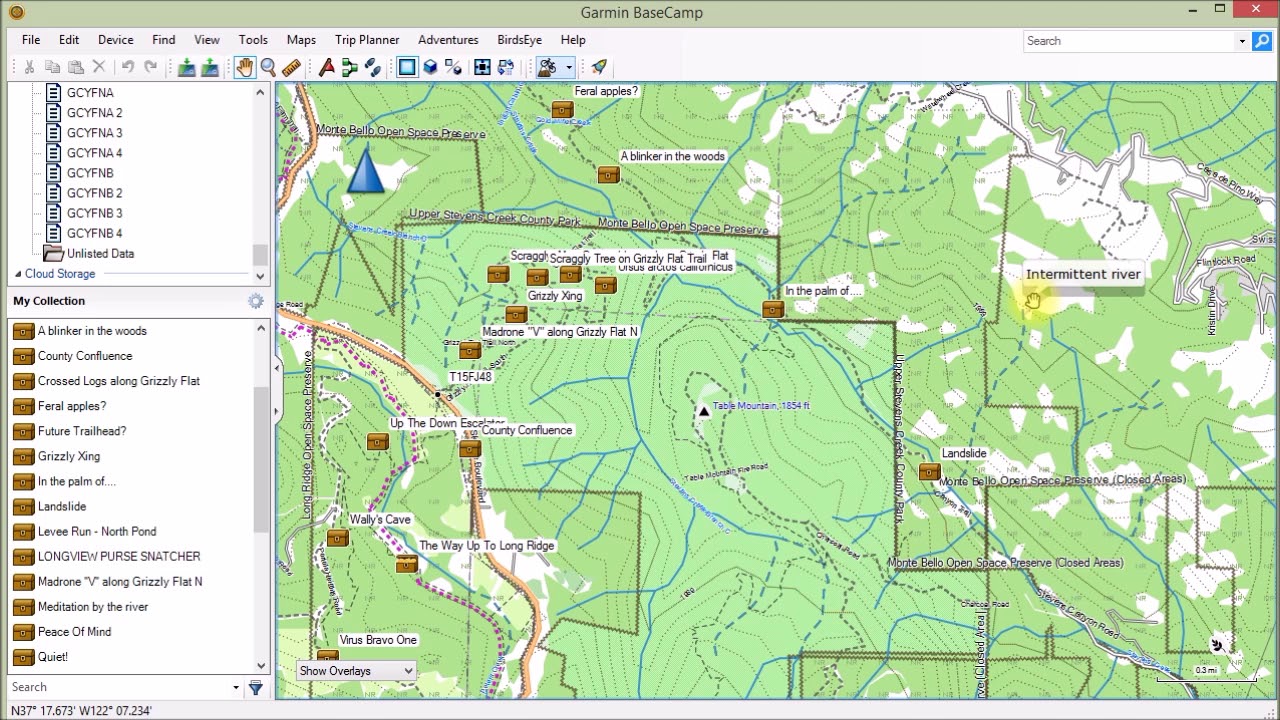Open the bottom Search field dropdown arrow
The image size is (1280, 720).
[x=236, y=687]
